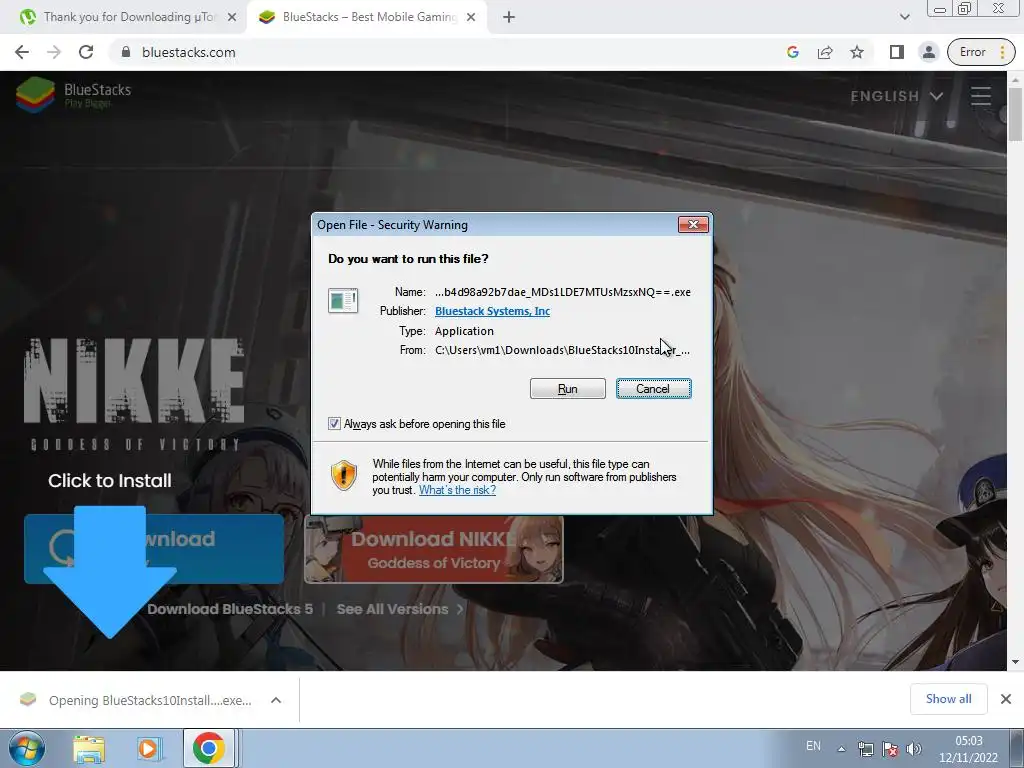Close the Security Warning dialog with X
This screenshot has width=1024, height=768.
click(x=693, y=225)
